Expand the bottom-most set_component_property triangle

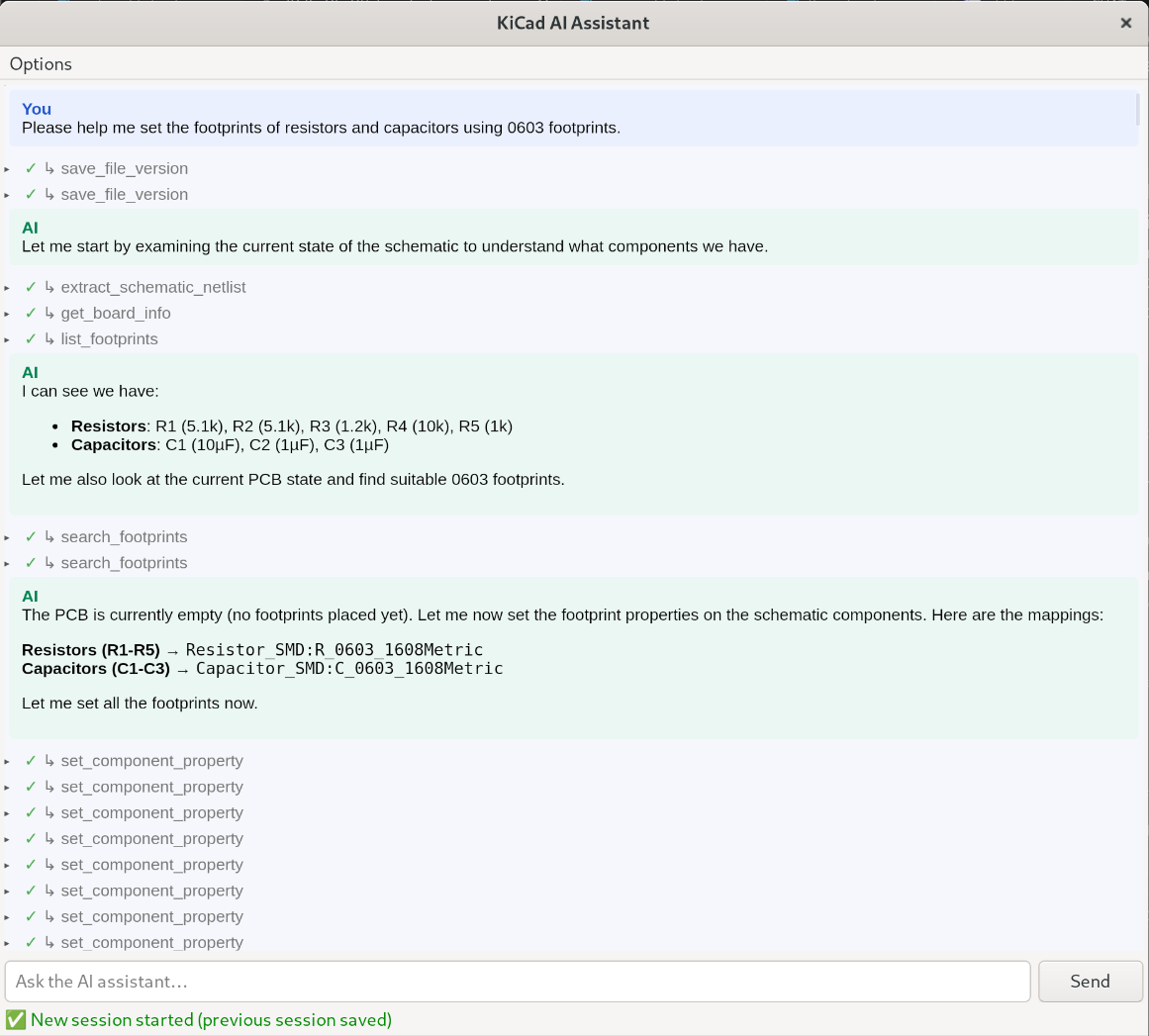(7, 944)
